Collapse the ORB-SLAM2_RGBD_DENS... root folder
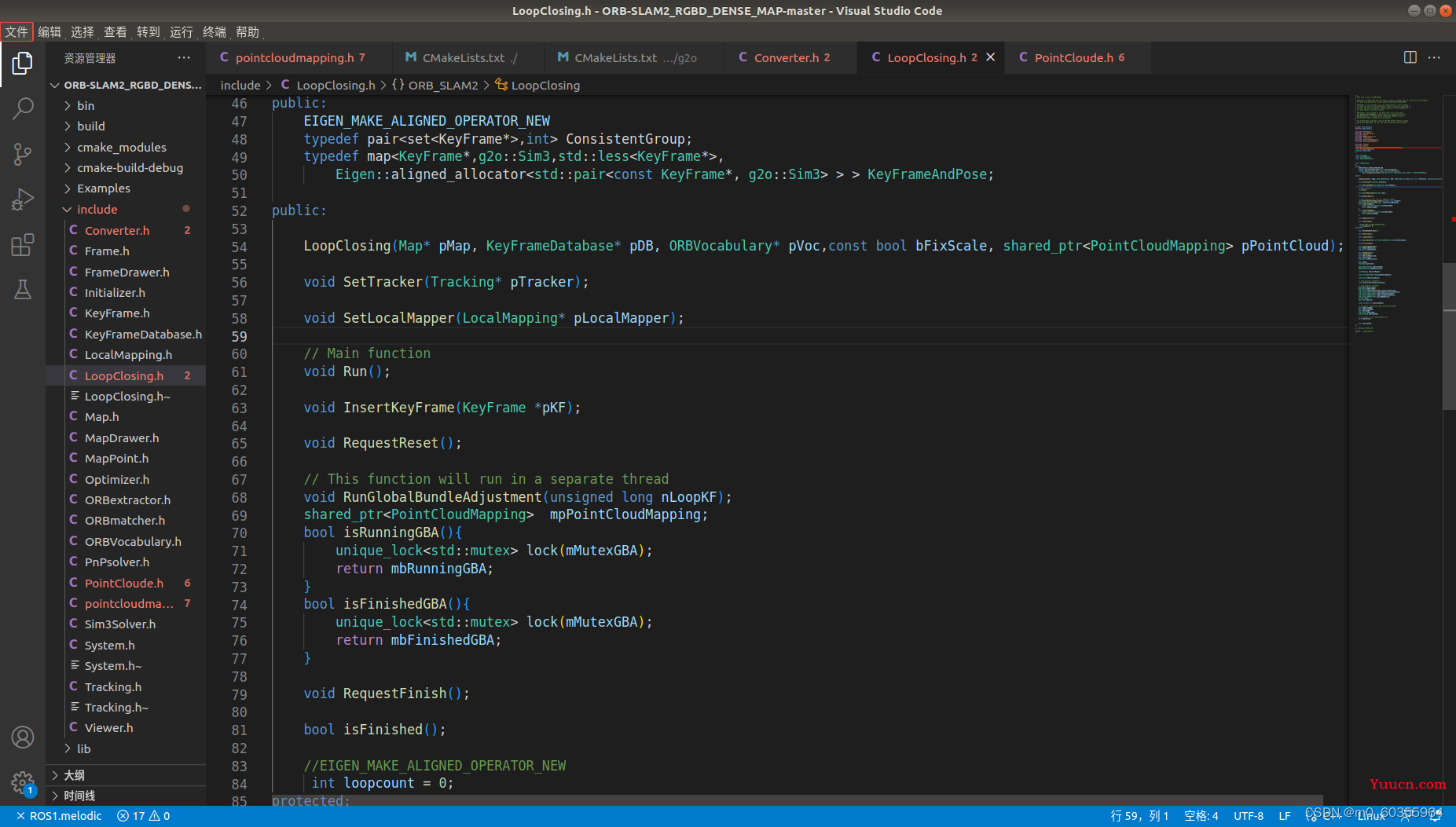Screen dimensions: 1456x827 click(126, 85)
